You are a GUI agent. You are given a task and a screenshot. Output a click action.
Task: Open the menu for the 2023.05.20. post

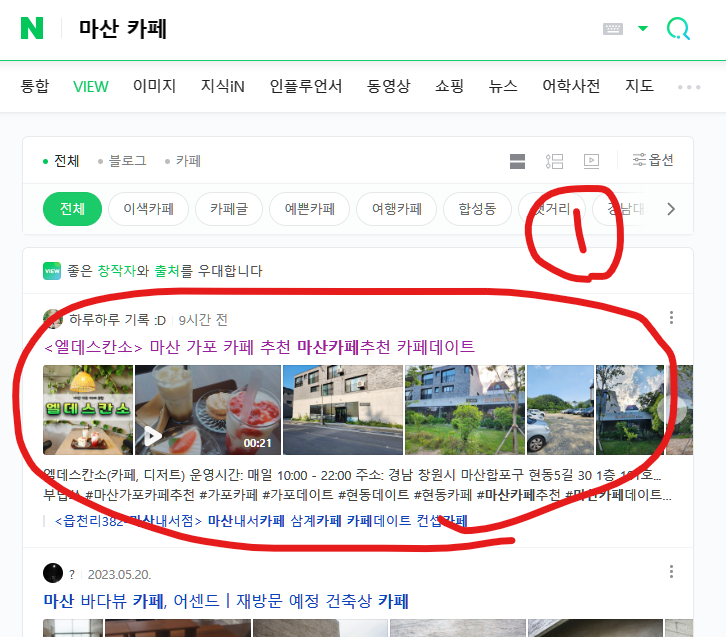671,572
